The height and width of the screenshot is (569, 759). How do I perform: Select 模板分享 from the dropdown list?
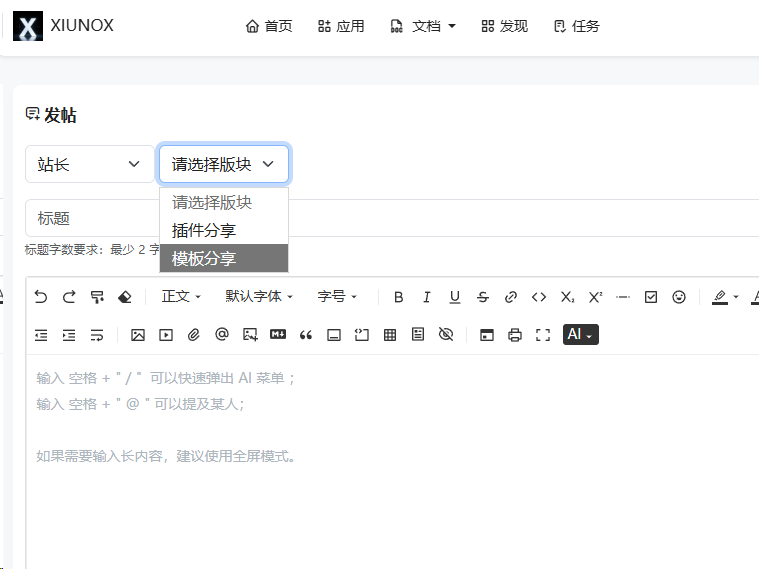click(x=224, y=258)
